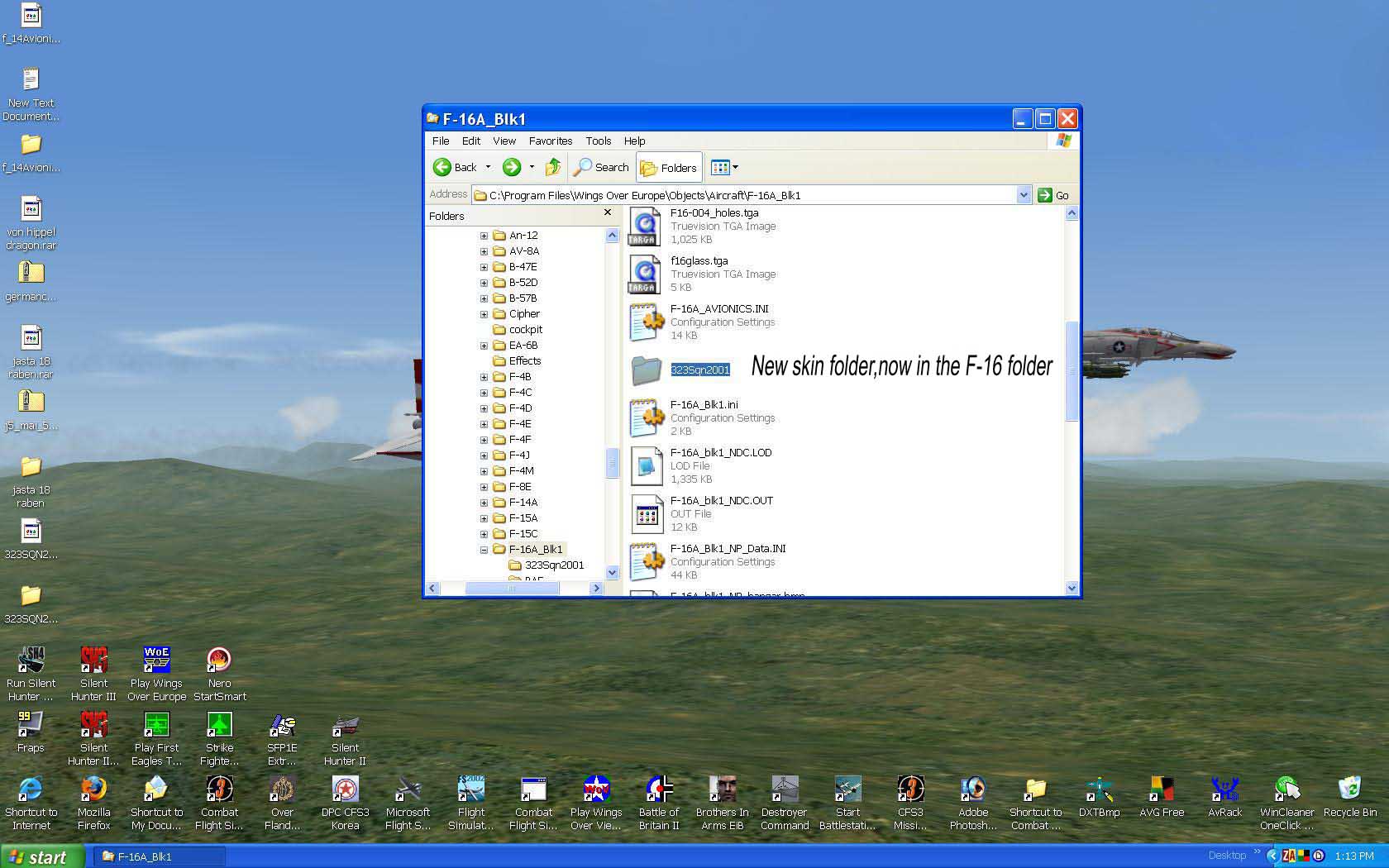This screenshot has width=1389, height=868.
Task: Select the F16-004_holes.tga file icon
Action: [x=644, y=227]
